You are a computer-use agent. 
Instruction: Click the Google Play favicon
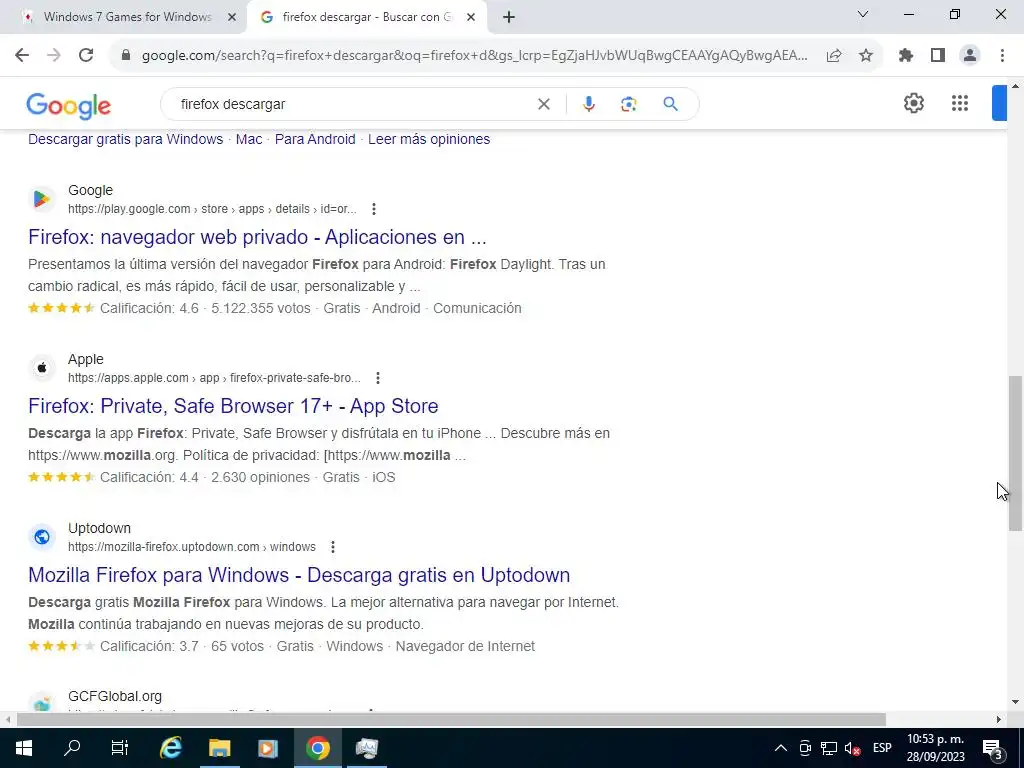point(42,199)
